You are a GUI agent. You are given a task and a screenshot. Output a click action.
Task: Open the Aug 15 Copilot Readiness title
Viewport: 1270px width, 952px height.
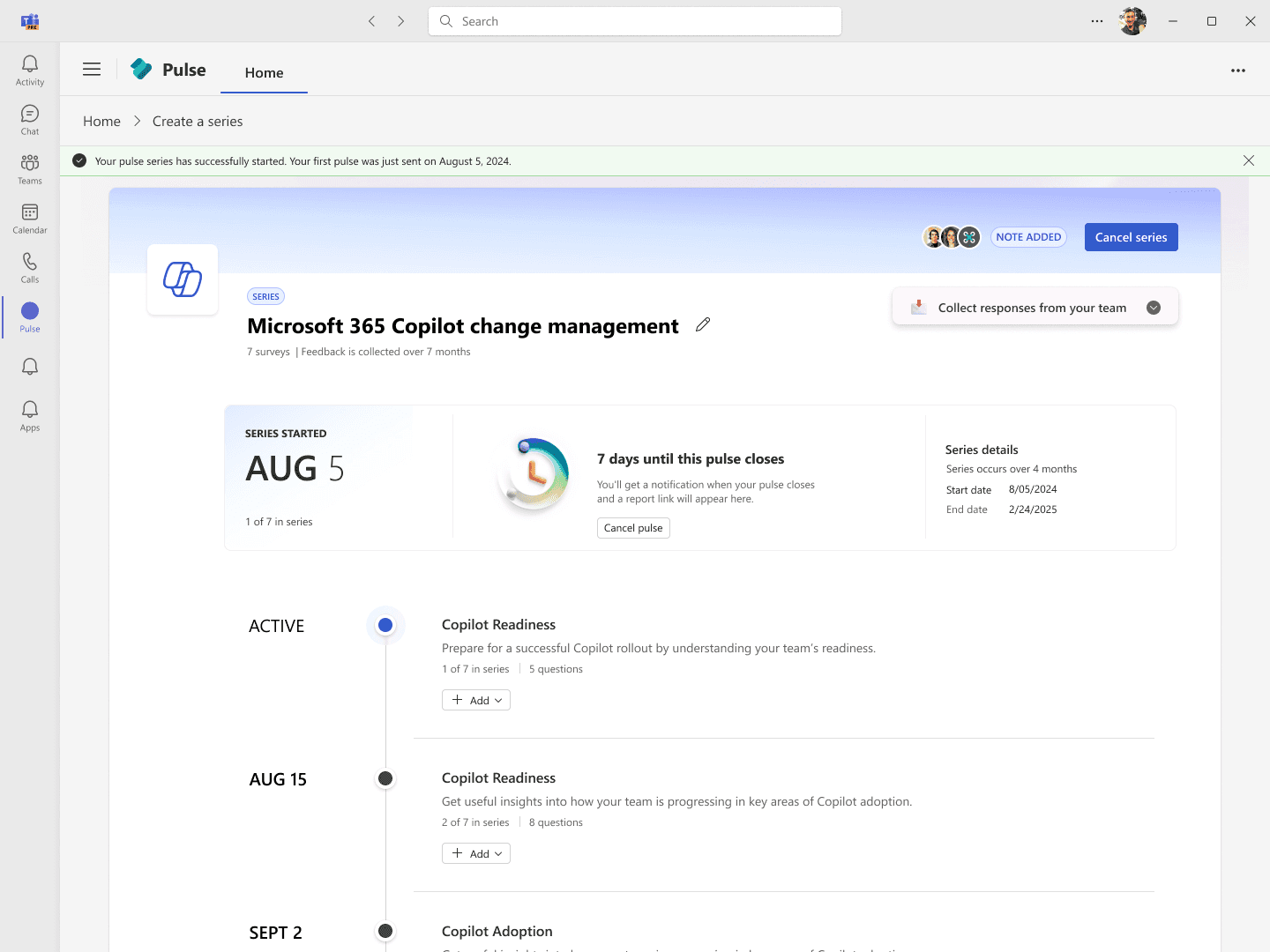(499, 778)
